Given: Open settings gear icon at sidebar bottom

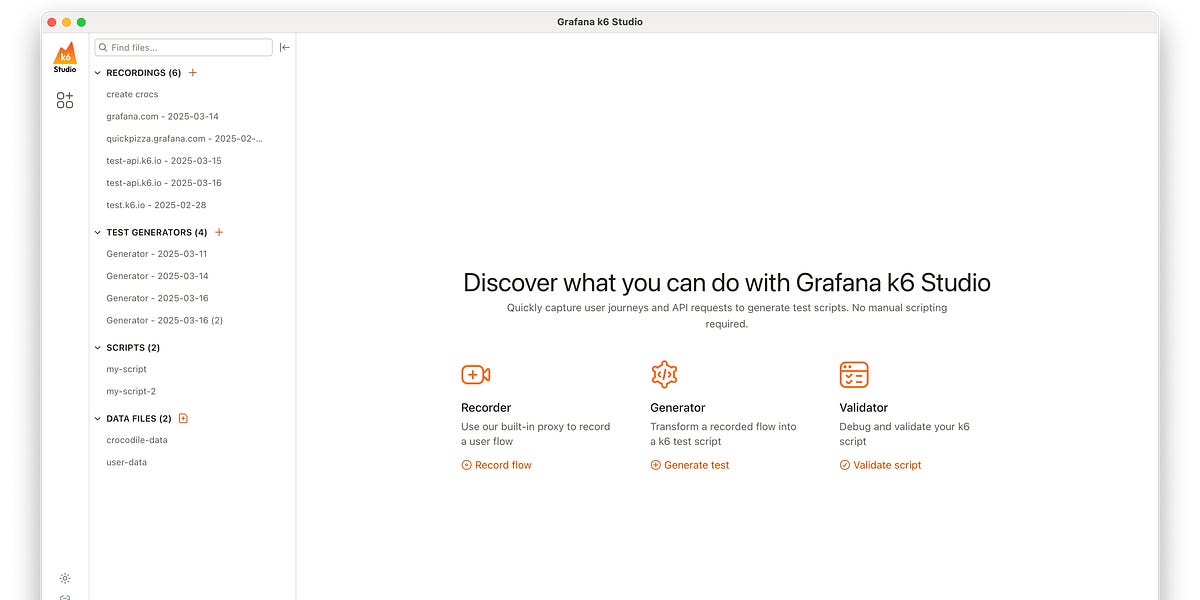Looking at the screenshot, I should [x=65, y=578].
